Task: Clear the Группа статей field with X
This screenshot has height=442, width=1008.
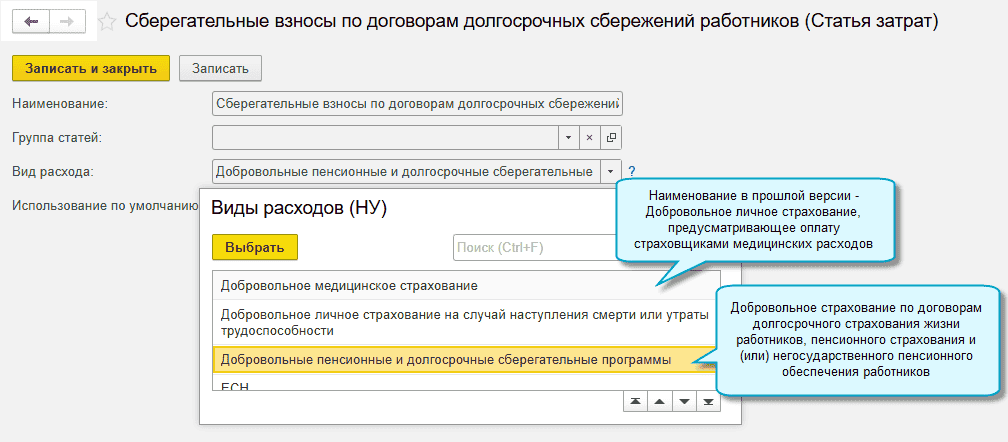Action: [x=589, y=137]
